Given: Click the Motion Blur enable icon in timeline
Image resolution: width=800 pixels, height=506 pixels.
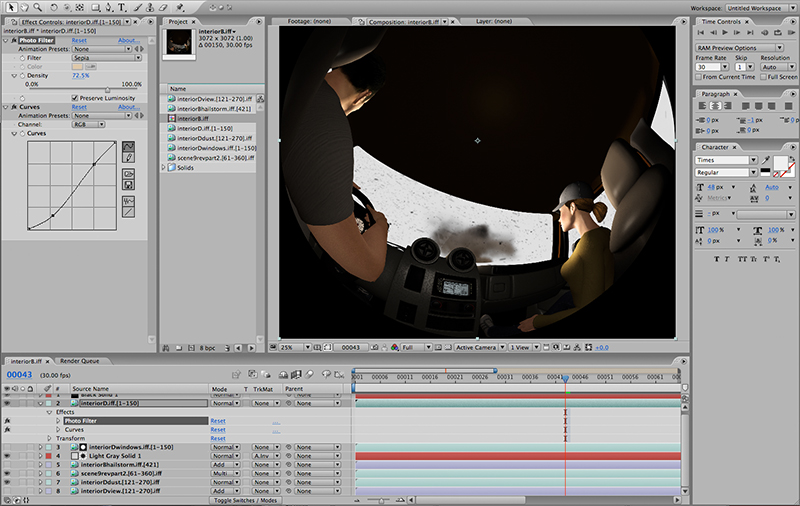Looking at the screenshot, I should [309, 374].
